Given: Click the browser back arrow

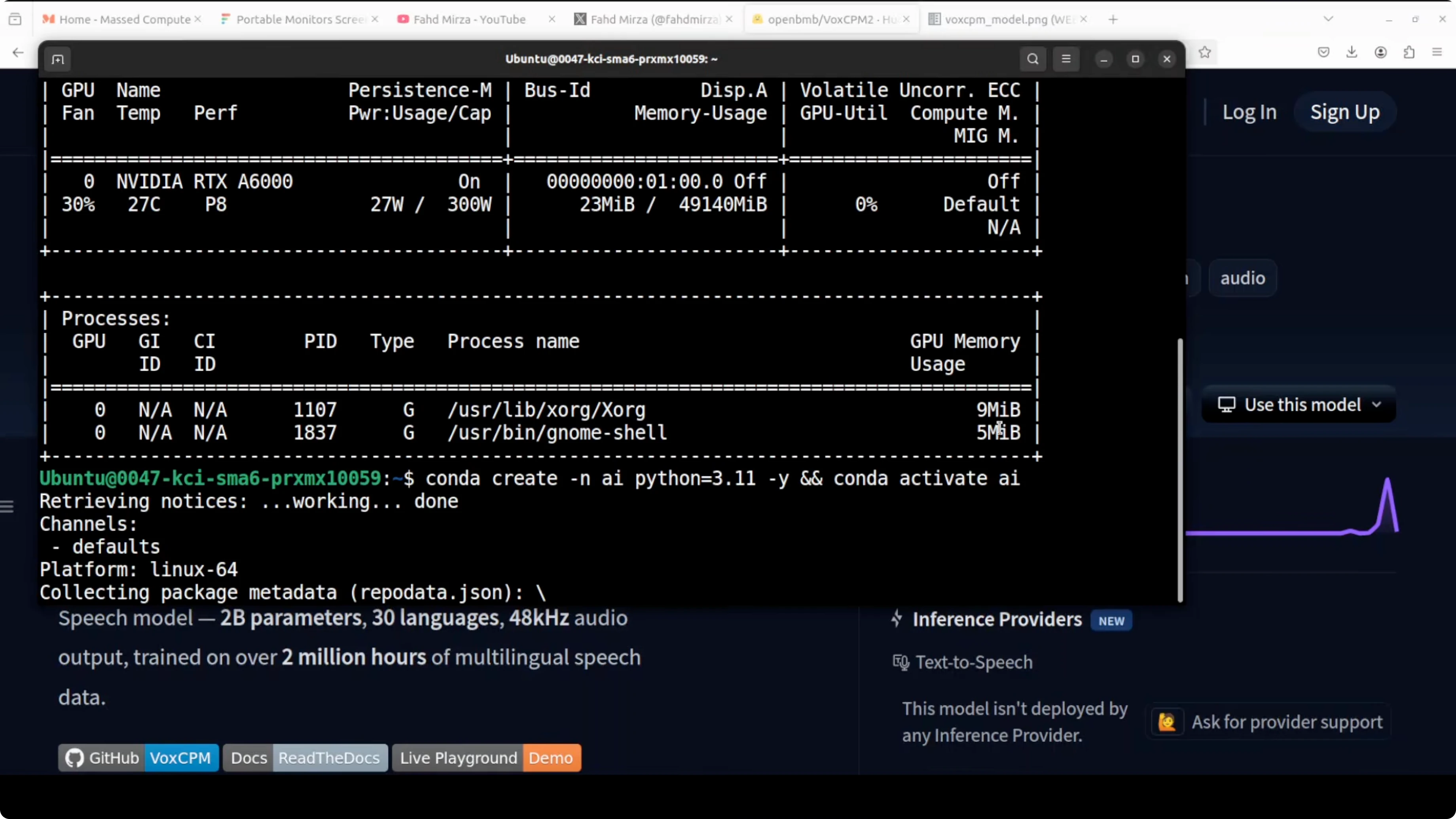Looking at the screenshot, I should point(18,53).
